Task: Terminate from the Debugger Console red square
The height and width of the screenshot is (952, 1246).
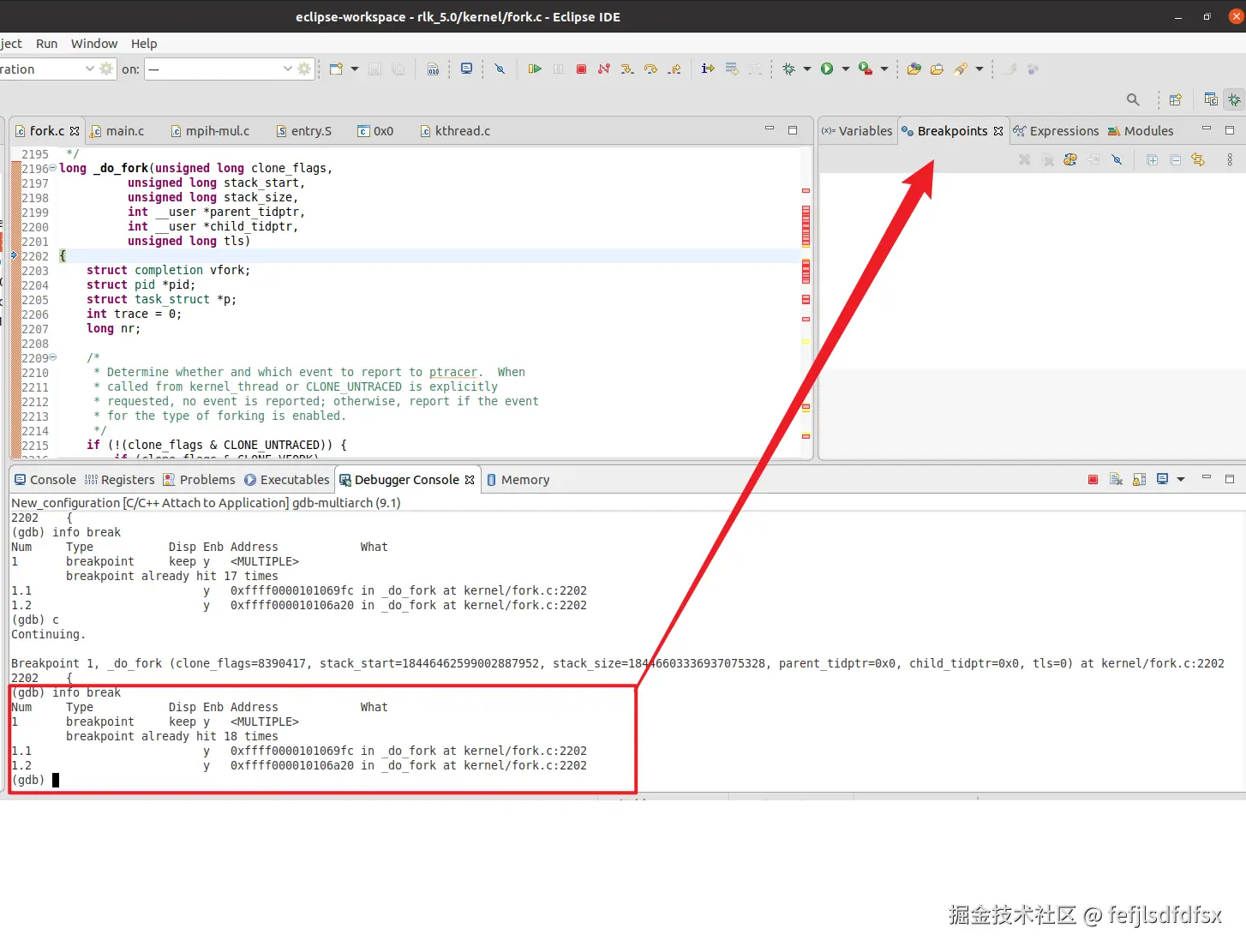Action: pyautogui.click(x=1093, y=479)
